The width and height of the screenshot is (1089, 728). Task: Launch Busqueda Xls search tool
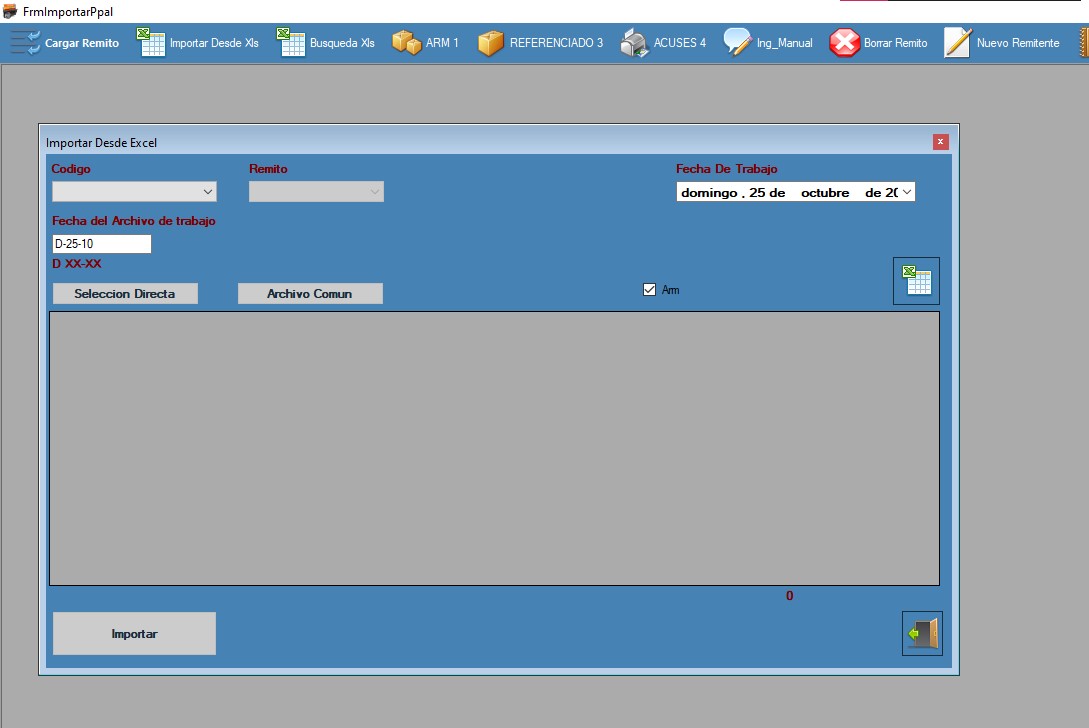tap(326, 43)
